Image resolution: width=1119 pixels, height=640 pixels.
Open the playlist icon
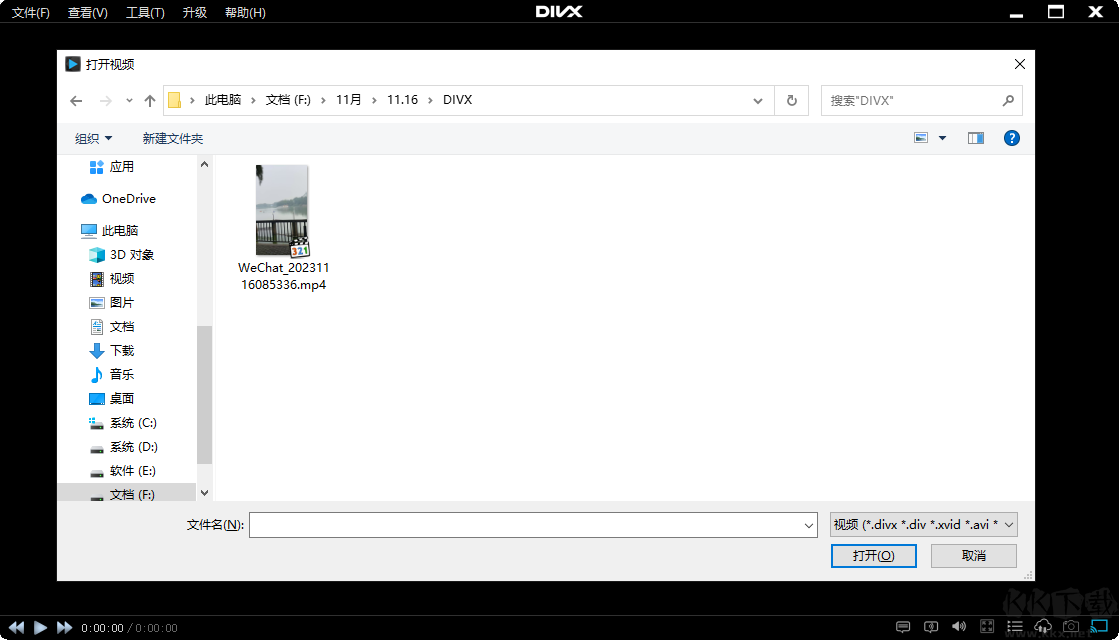click(x=1014, y=627)
